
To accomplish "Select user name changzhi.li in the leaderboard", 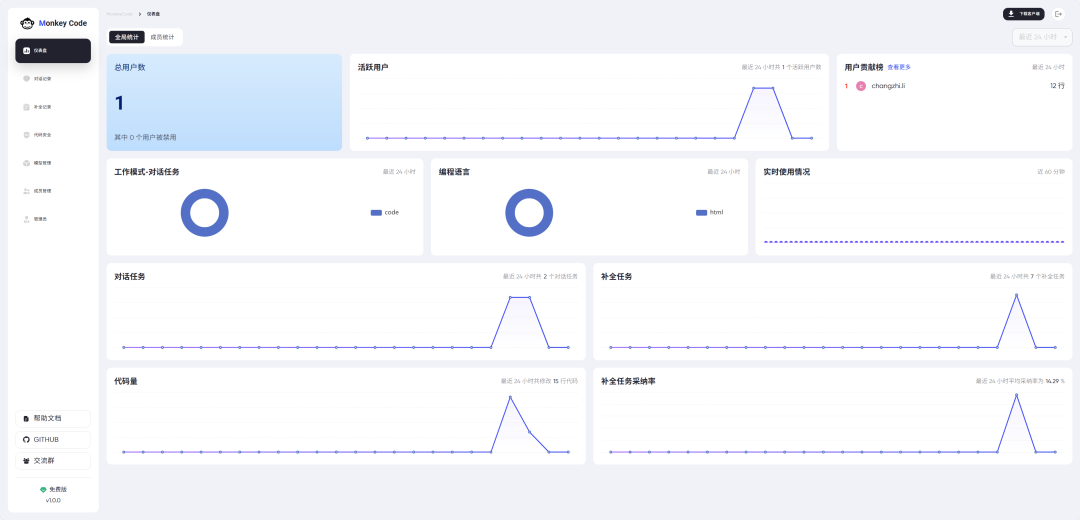I will (889, 86).
